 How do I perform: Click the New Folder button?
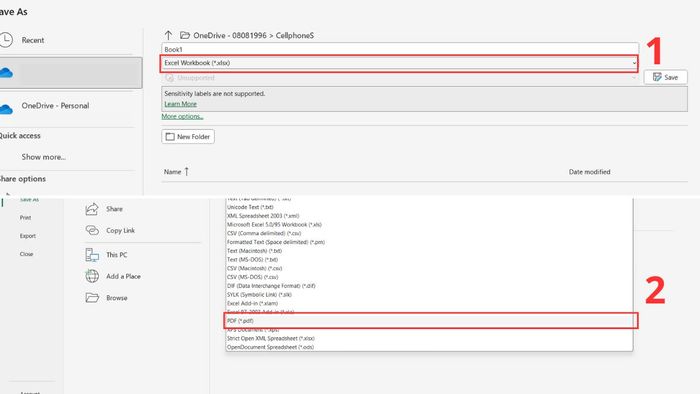pos(188,137)
